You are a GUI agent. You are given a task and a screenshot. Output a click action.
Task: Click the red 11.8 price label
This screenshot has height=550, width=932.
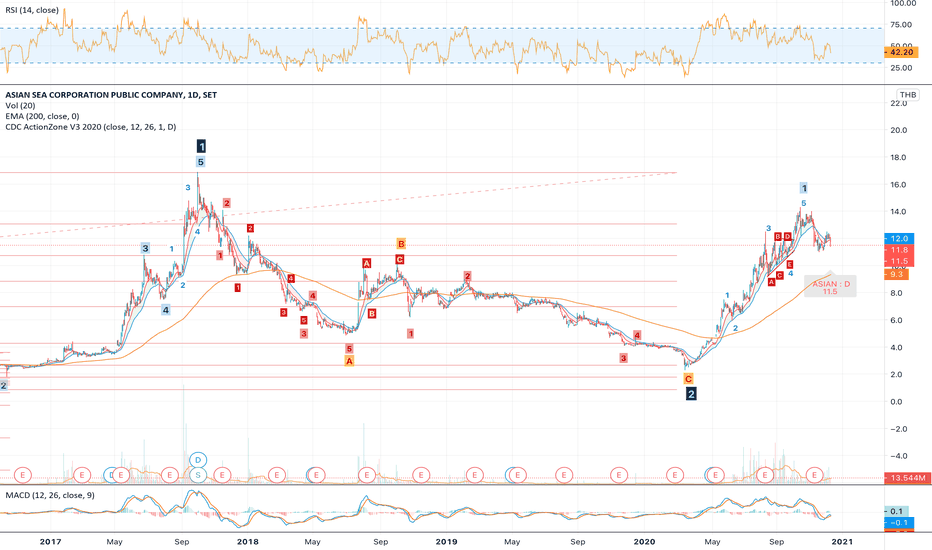coord(898,250)
